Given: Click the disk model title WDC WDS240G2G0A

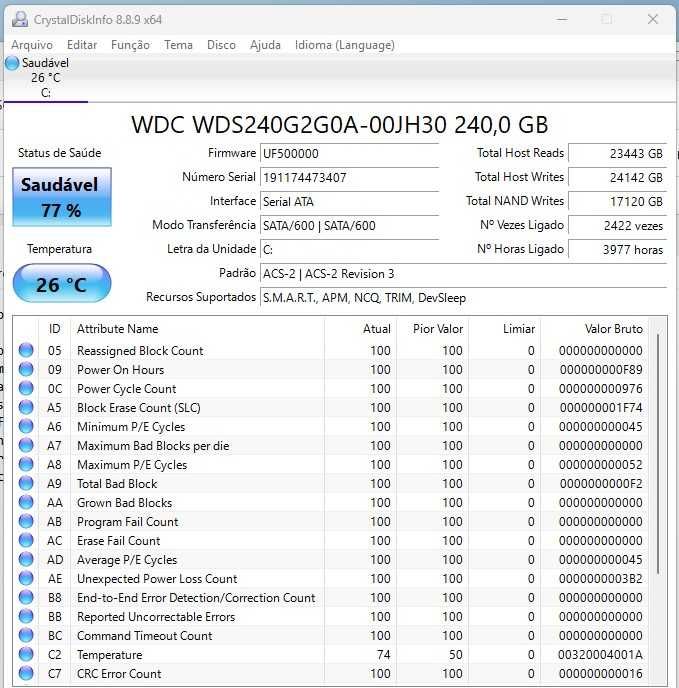Looking at the screenshot, I should [x=340, y=125].
